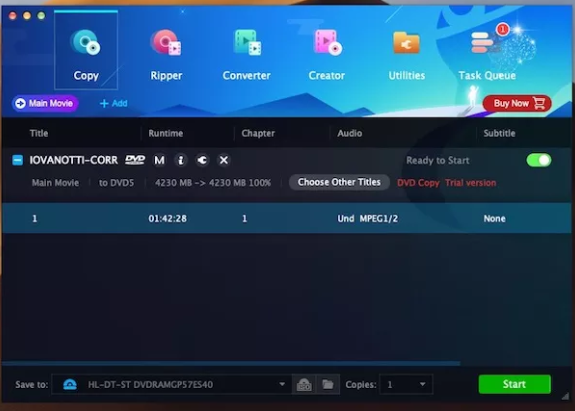Image resolution: width=575 pixels, height=411 pixels.
Task: Open the Creator module
Action: coord(327,55)
